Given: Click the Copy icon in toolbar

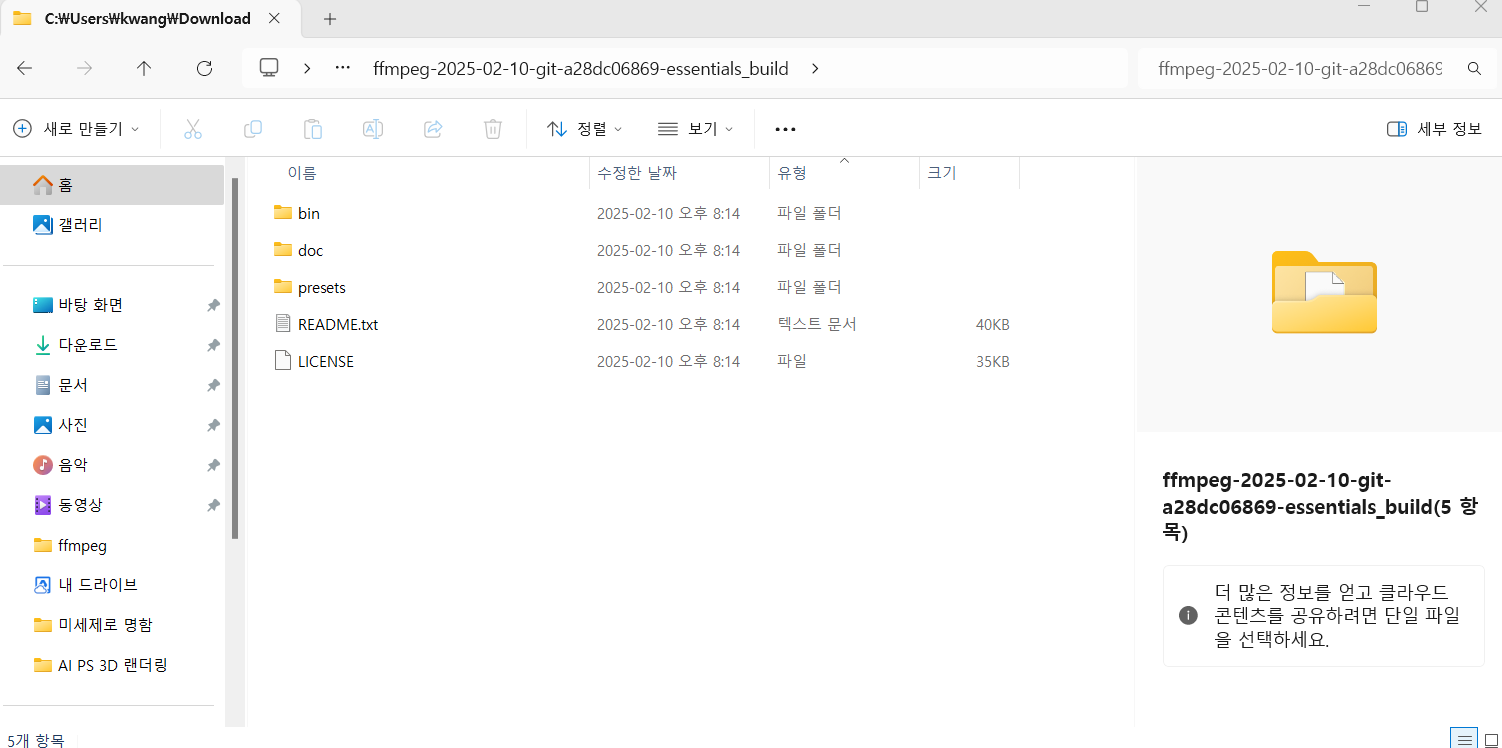Looking at the screenshot, I should tap(253, 129).
